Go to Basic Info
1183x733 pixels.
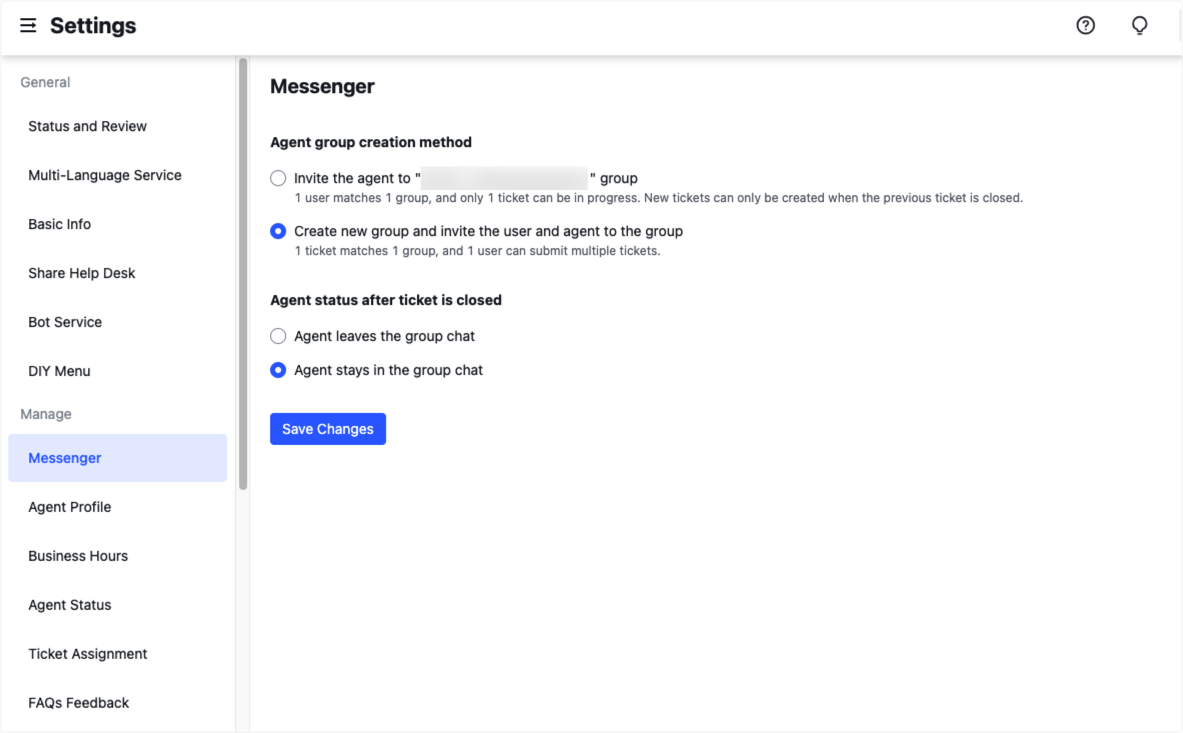click(x=59, y=224)
